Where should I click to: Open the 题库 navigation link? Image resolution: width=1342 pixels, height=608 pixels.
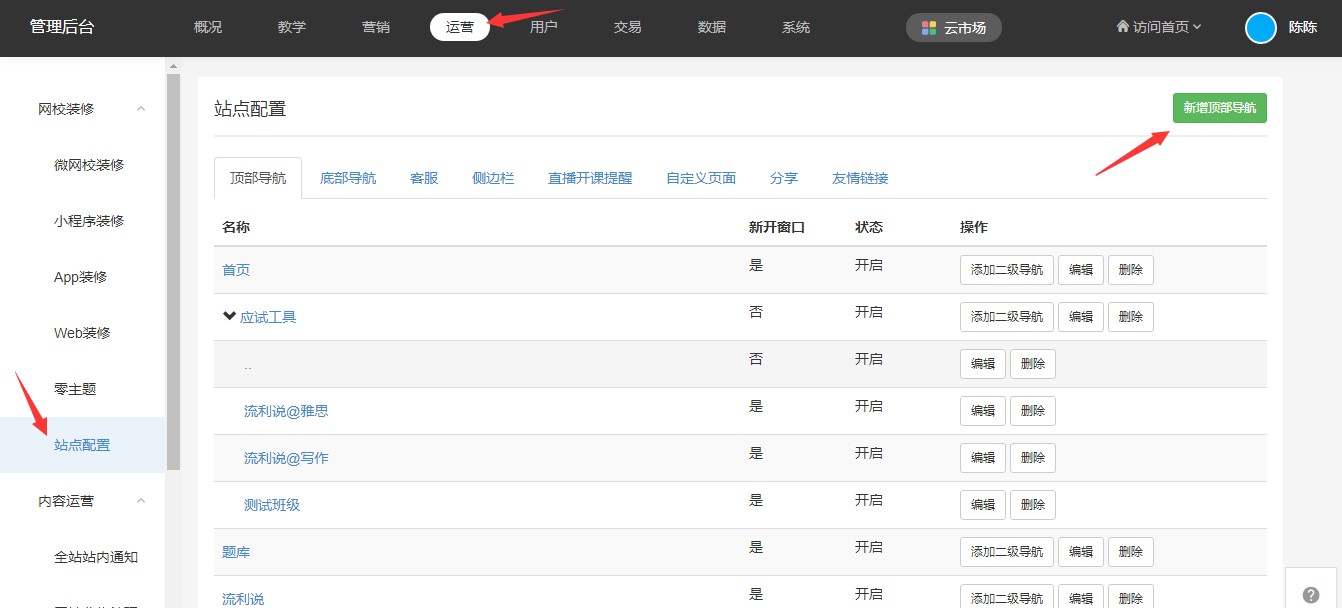(236, 552)
